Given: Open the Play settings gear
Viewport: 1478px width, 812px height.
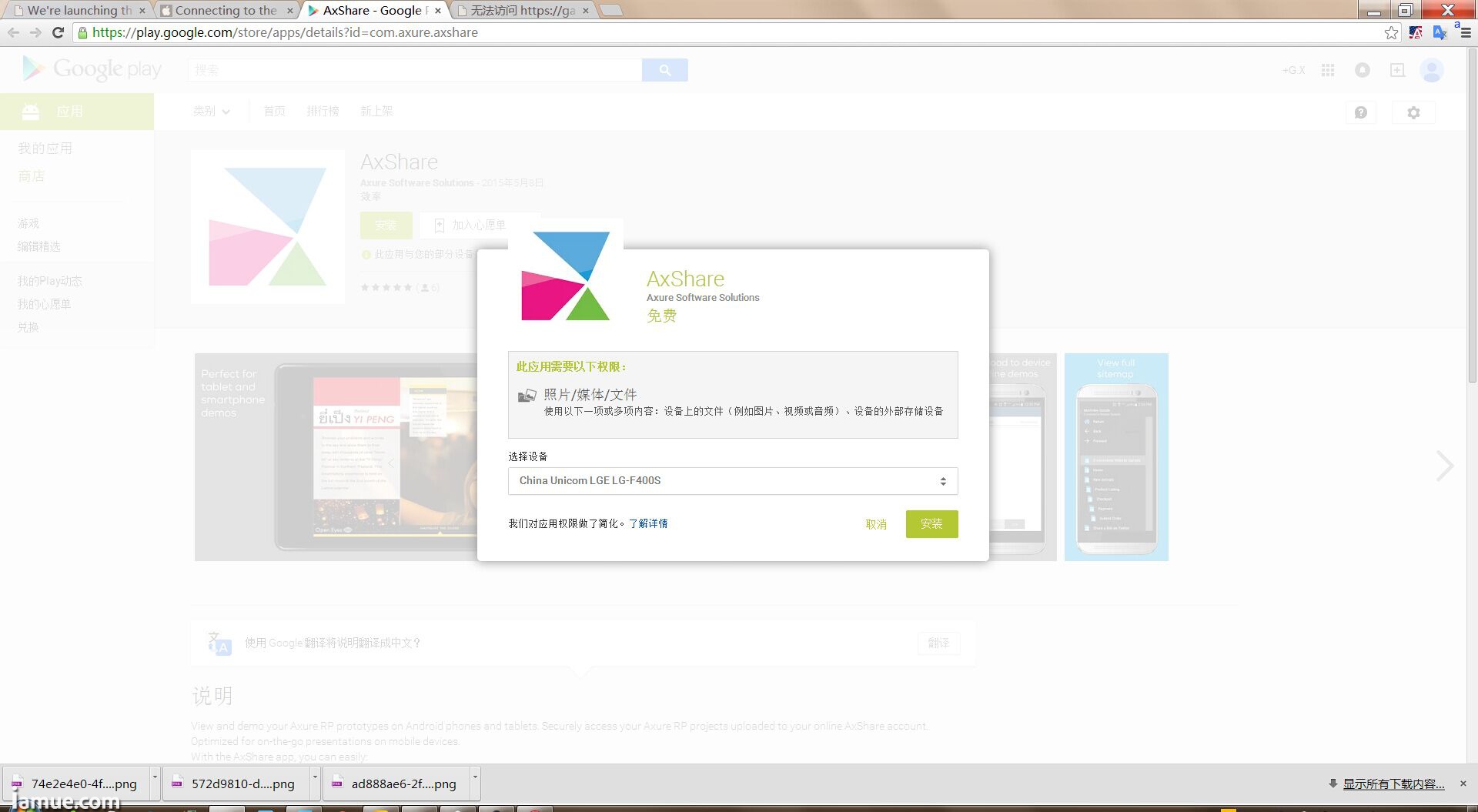Looking at the screenshot, I should click(1413, 112).
